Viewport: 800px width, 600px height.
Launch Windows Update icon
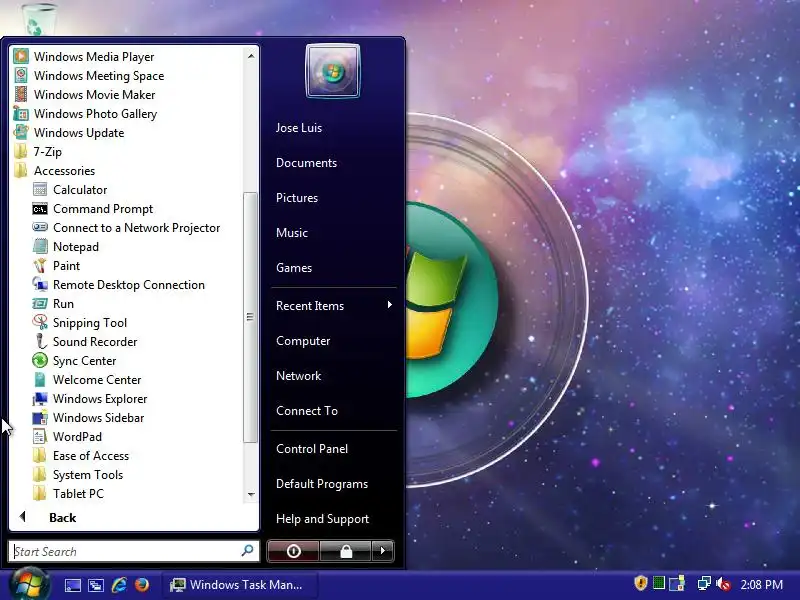point(21,132)
